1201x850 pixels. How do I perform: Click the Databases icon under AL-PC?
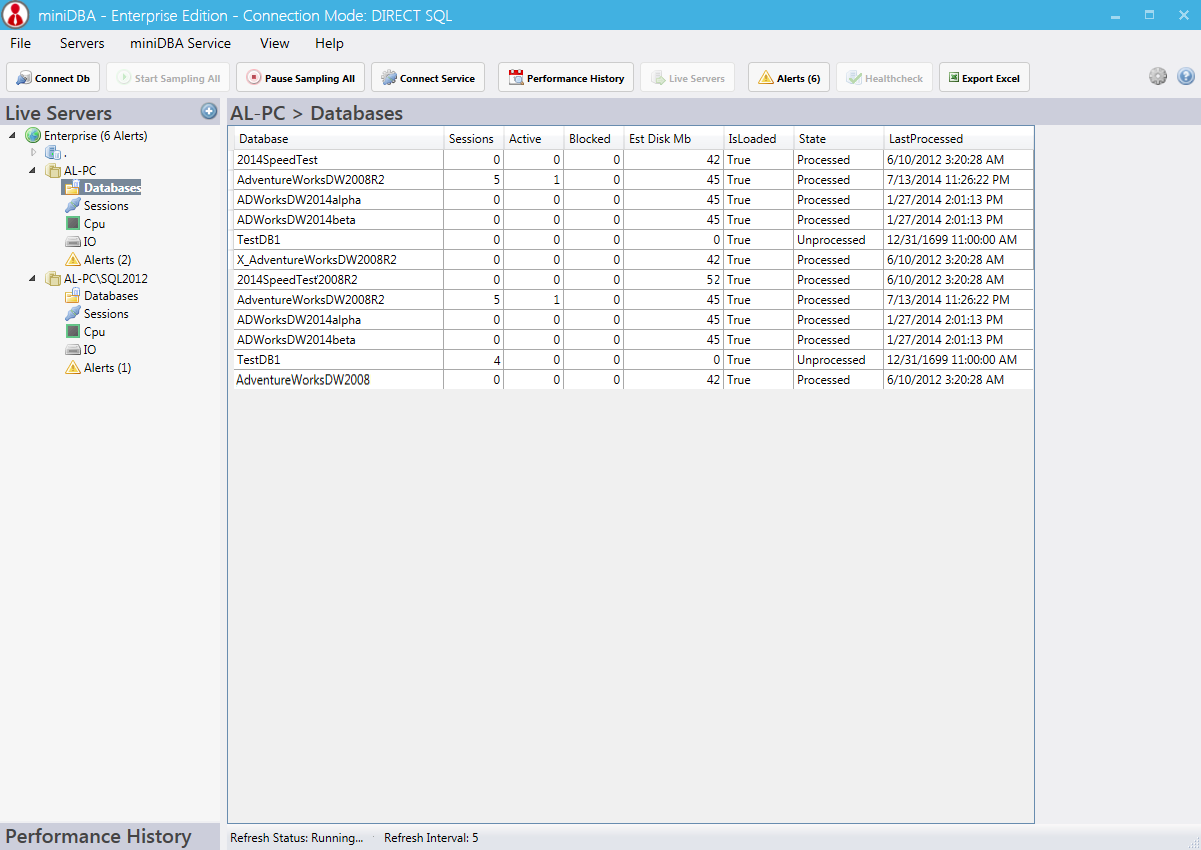(72, 188)
